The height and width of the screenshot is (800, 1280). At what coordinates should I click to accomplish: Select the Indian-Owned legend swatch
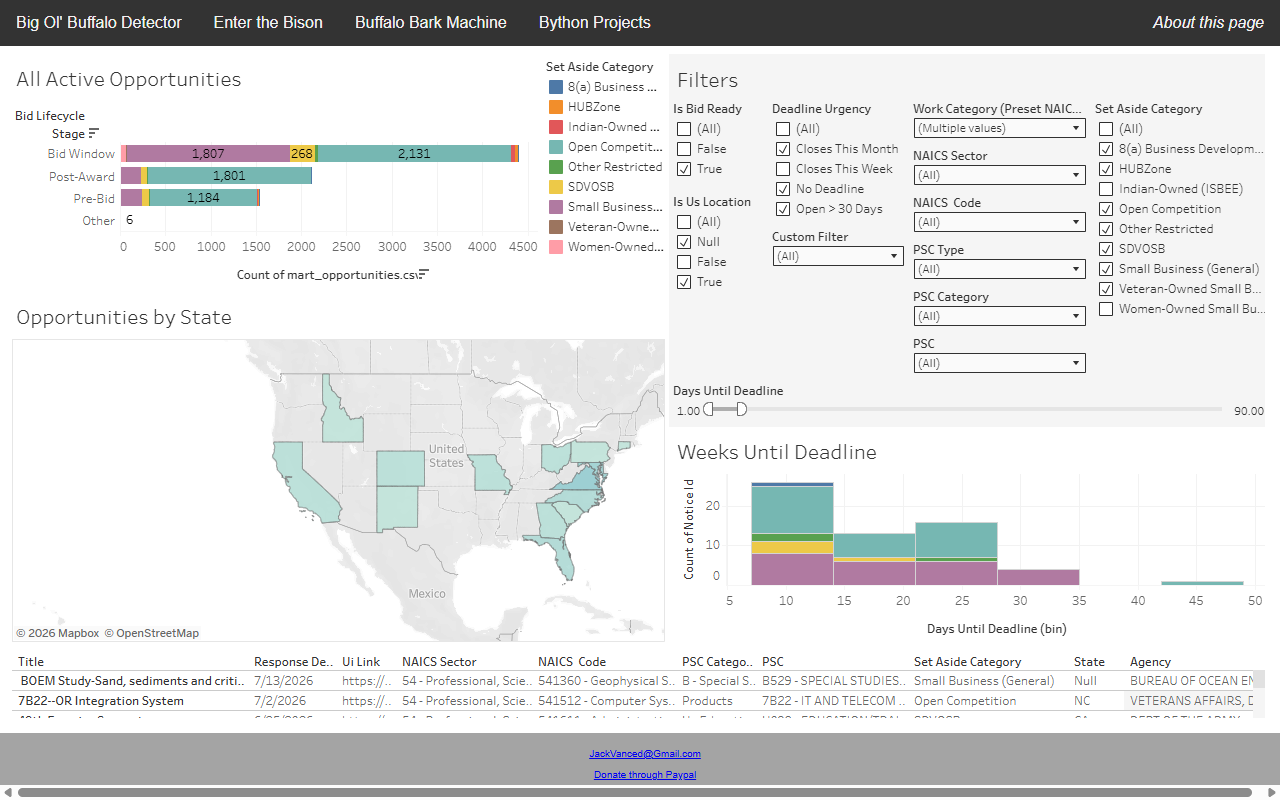[x=556, y=127]
